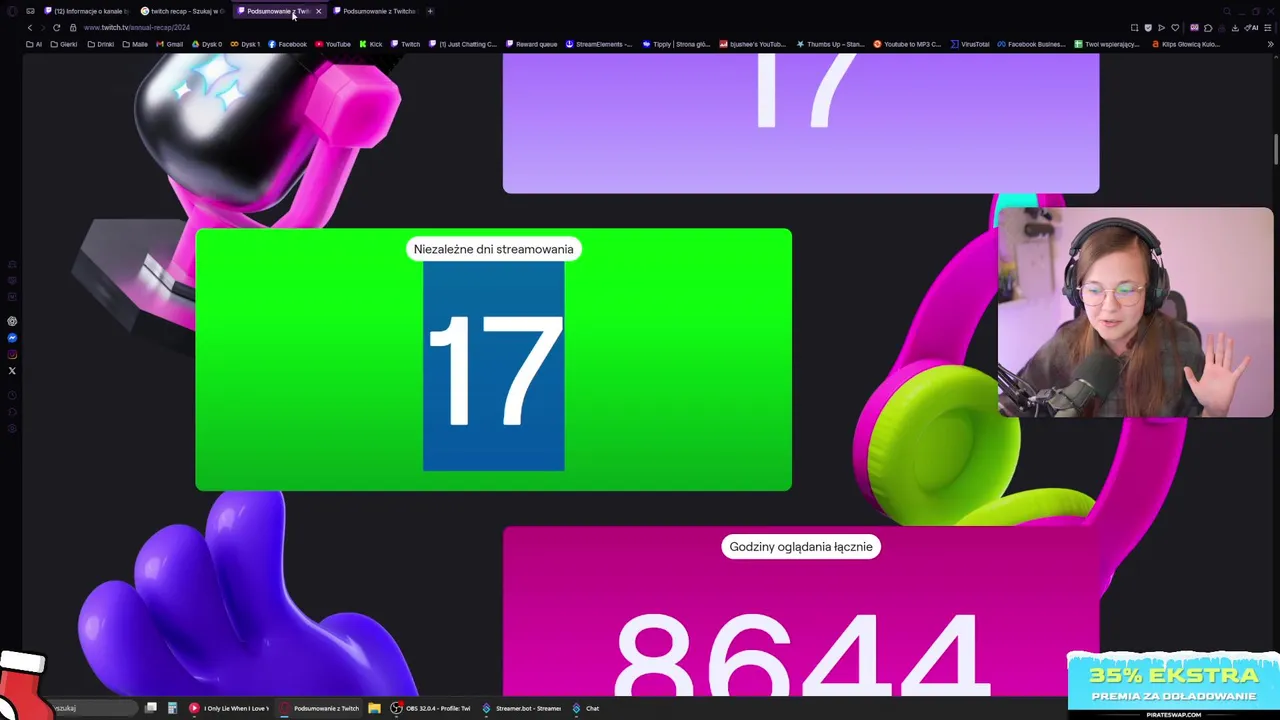Image resolution: width=1280 pixels, height=720 pixels.
Task: Bookmark this page with heart icon
Action: click(x=1175, y=28)
